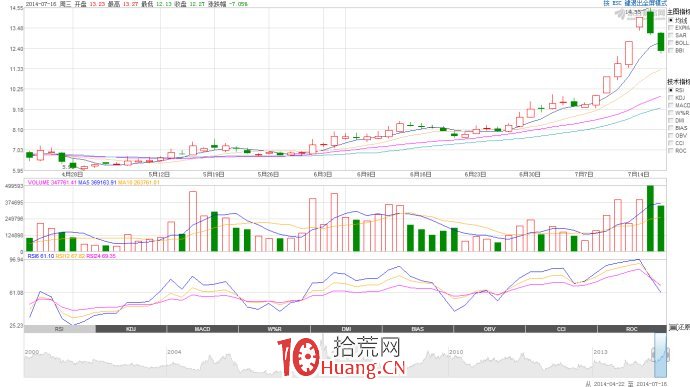Image resolution: width=690 pixels, height=387 pixels.
Task: Click the blue range window on the history timeline
Action: pos(661,355)
